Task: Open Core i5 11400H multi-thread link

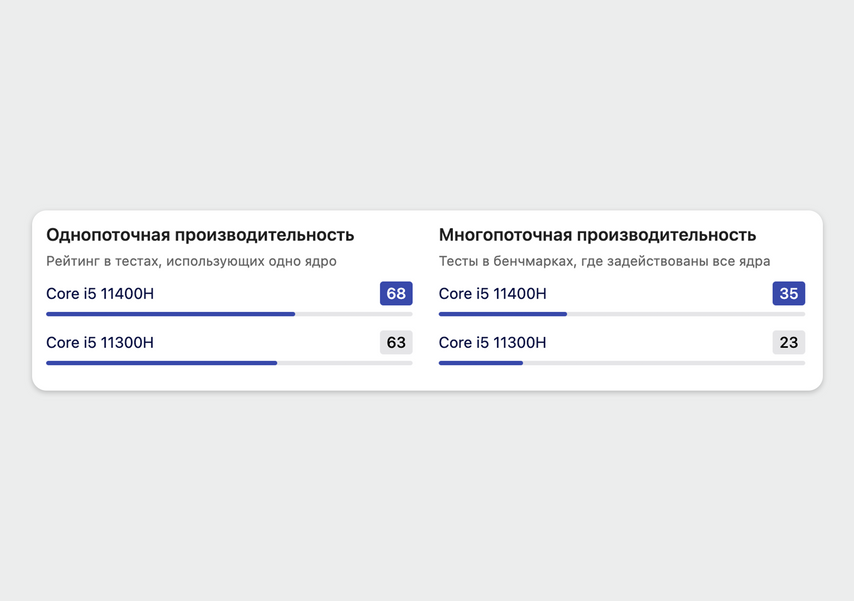Action: coord(492,294)
